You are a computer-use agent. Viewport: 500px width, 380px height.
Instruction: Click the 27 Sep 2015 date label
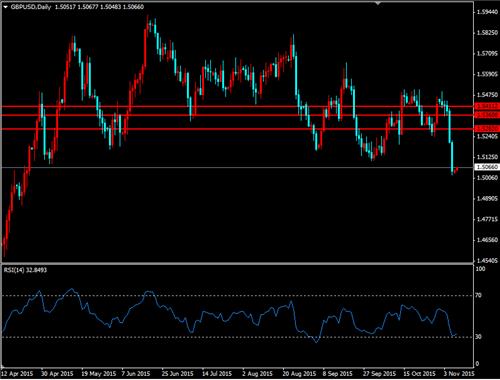(379, 373)
